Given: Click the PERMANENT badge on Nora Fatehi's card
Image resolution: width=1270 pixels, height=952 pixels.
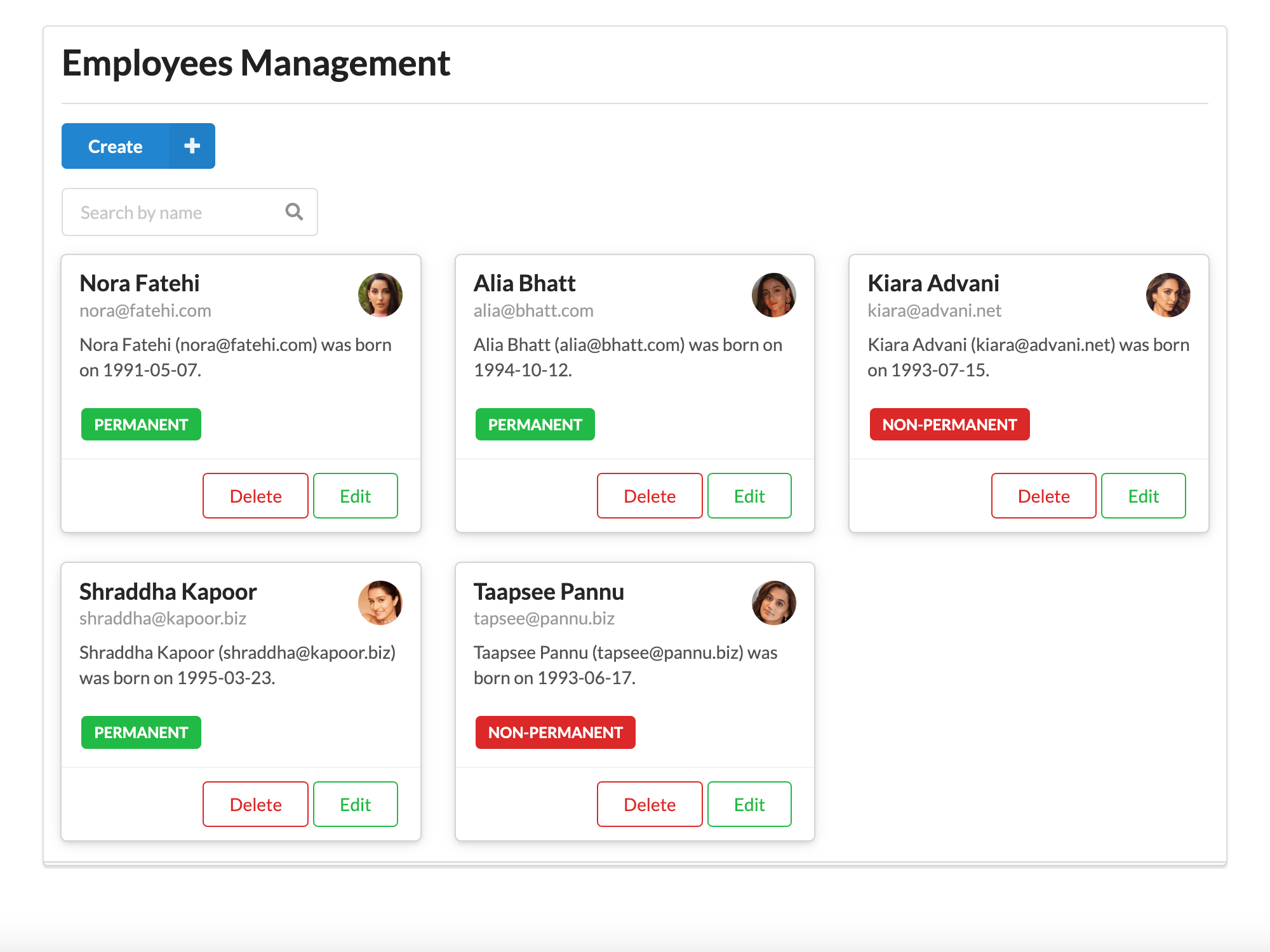Looking at the screenshot, I should tap(141, 424).
